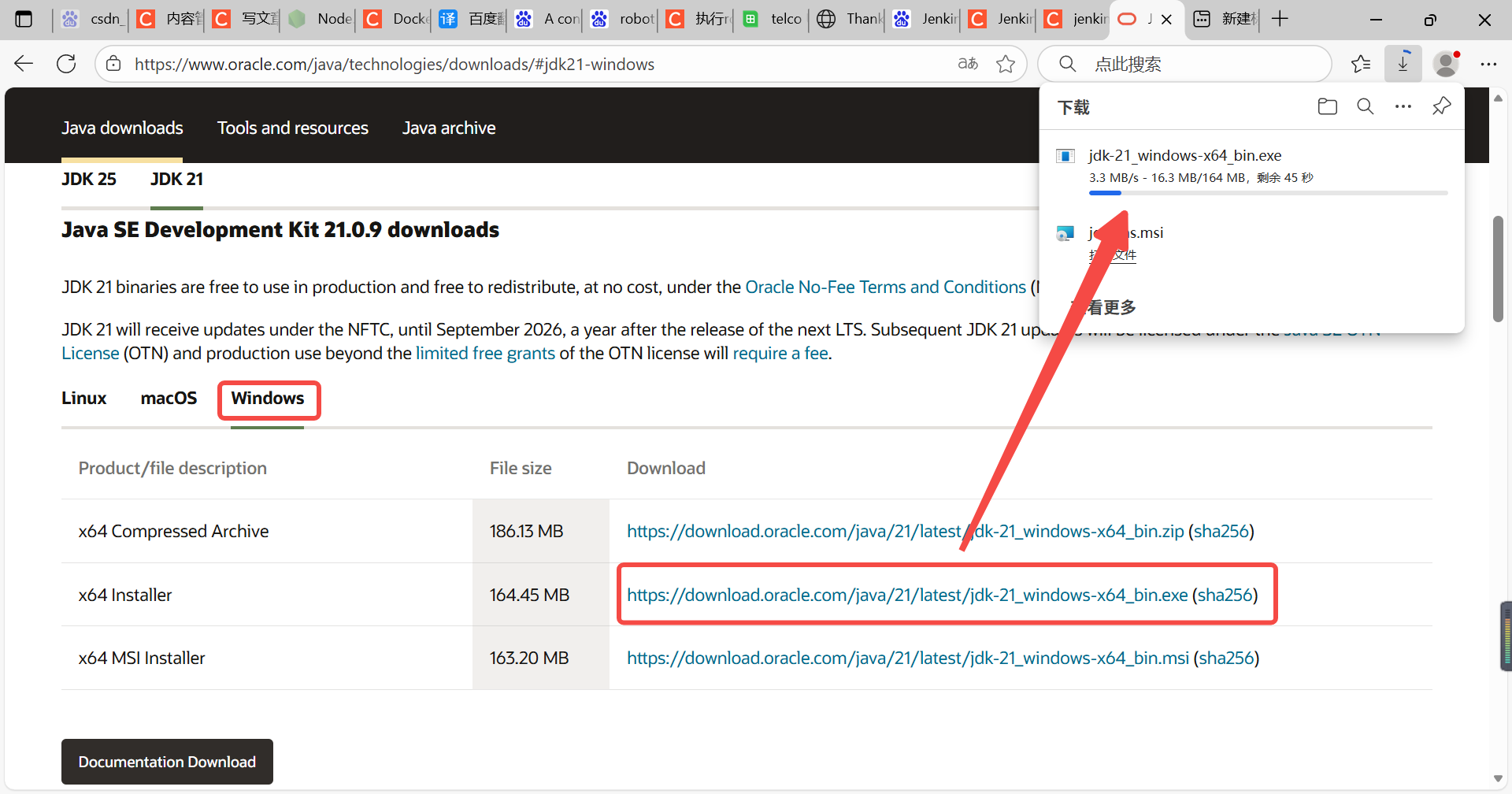
Task: Click the x64 Installer cell
Action: pos(267,595)
